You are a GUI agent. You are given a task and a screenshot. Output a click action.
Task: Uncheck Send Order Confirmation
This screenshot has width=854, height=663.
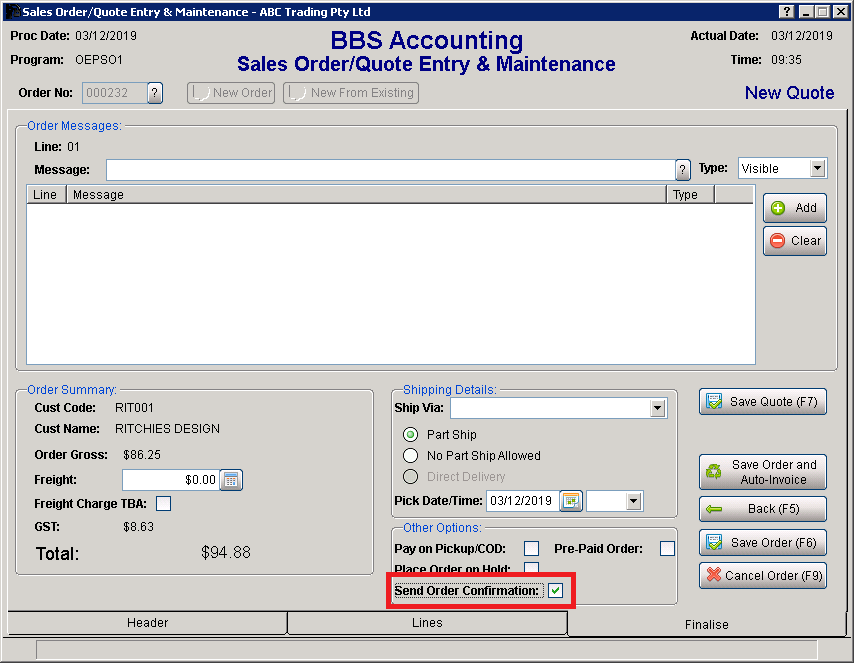(x=556, y=591)
